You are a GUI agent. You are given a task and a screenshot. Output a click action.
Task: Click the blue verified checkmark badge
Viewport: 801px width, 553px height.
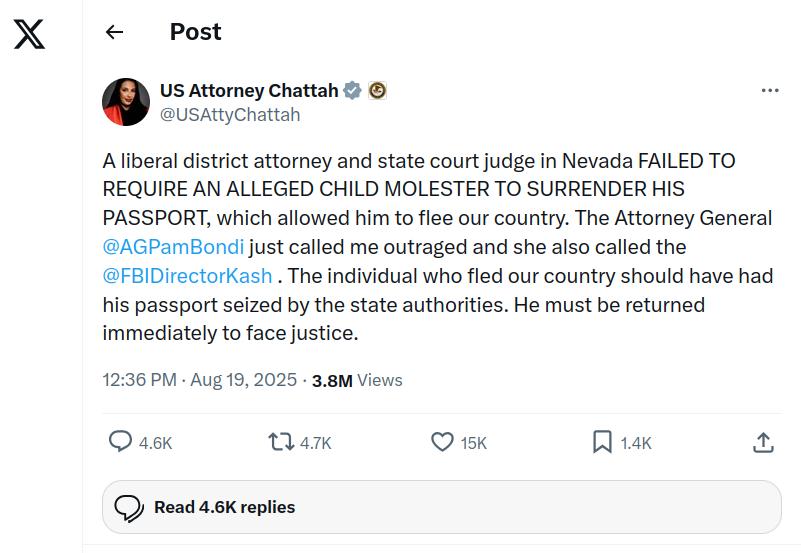click(353, 90)
